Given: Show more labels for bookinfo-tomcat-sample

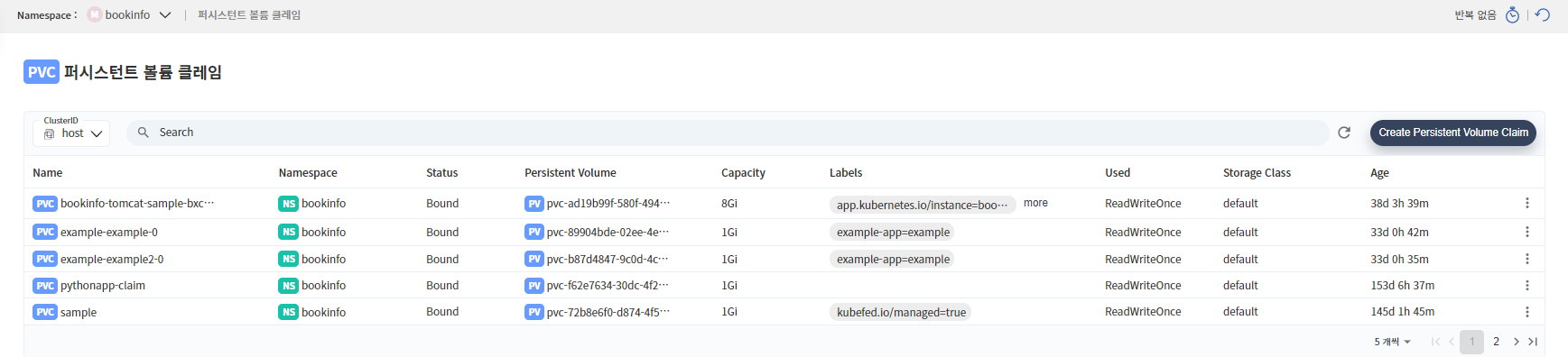Looking at the screenshot, I should click(1035, 203).
